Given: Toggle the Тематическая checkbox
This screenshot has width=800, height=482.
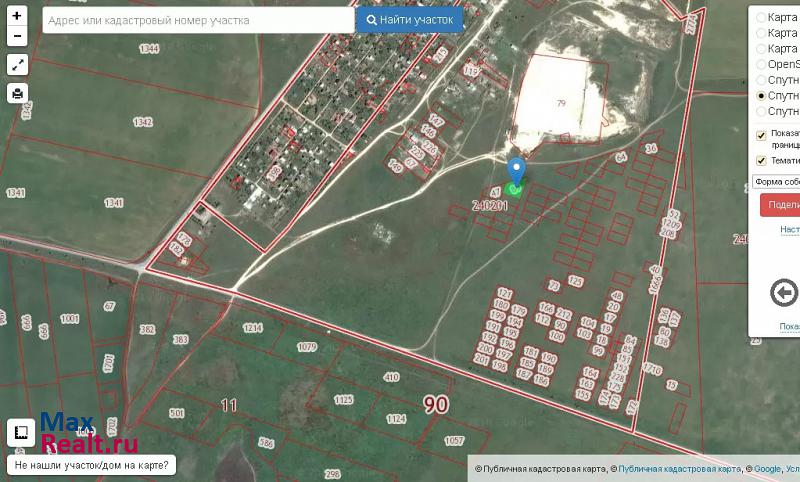Looking at the screenshot, I should coord(762,160).
